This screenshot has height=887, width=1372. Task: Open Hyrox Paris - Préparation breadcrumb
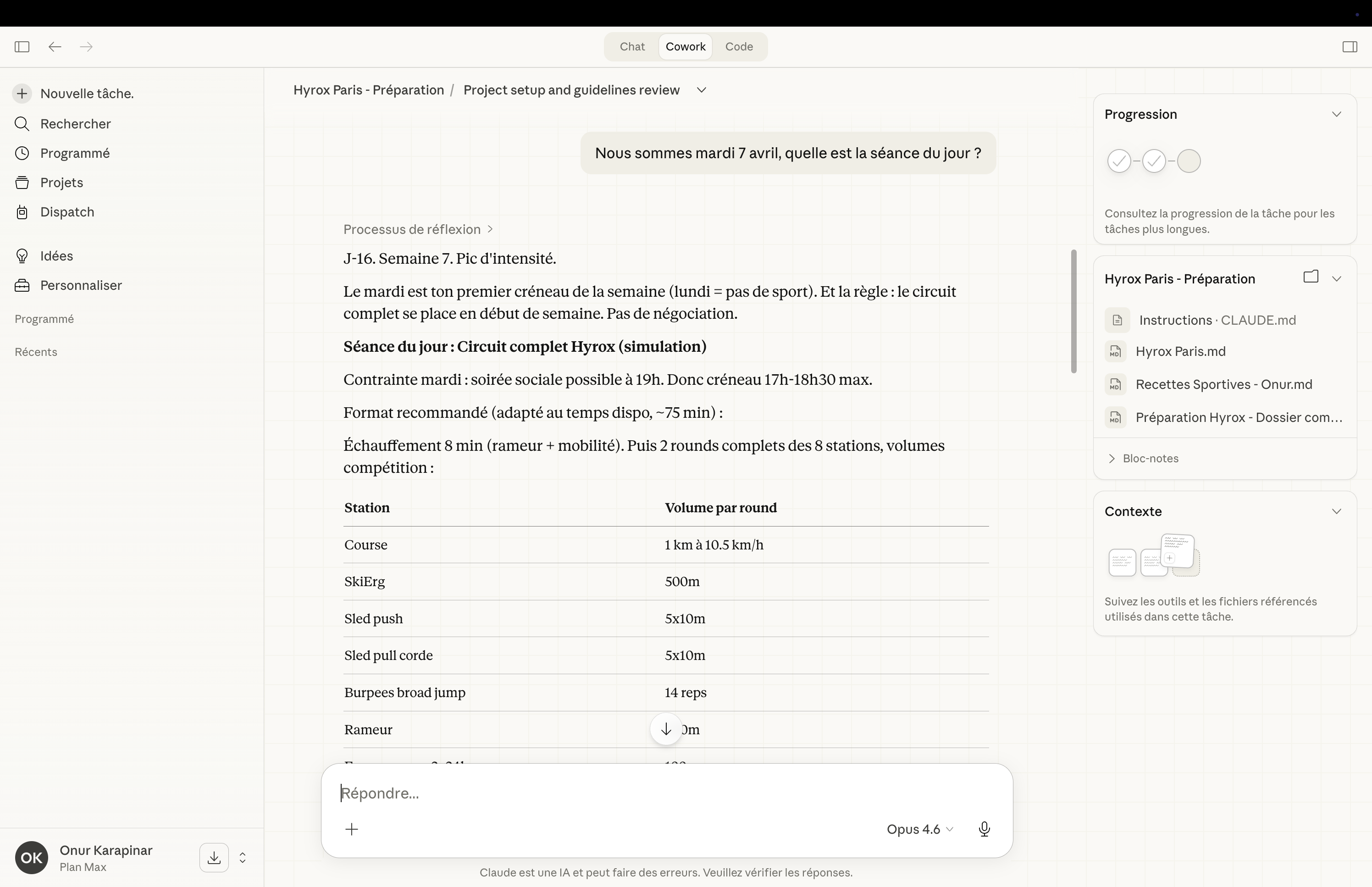(369, 90)
